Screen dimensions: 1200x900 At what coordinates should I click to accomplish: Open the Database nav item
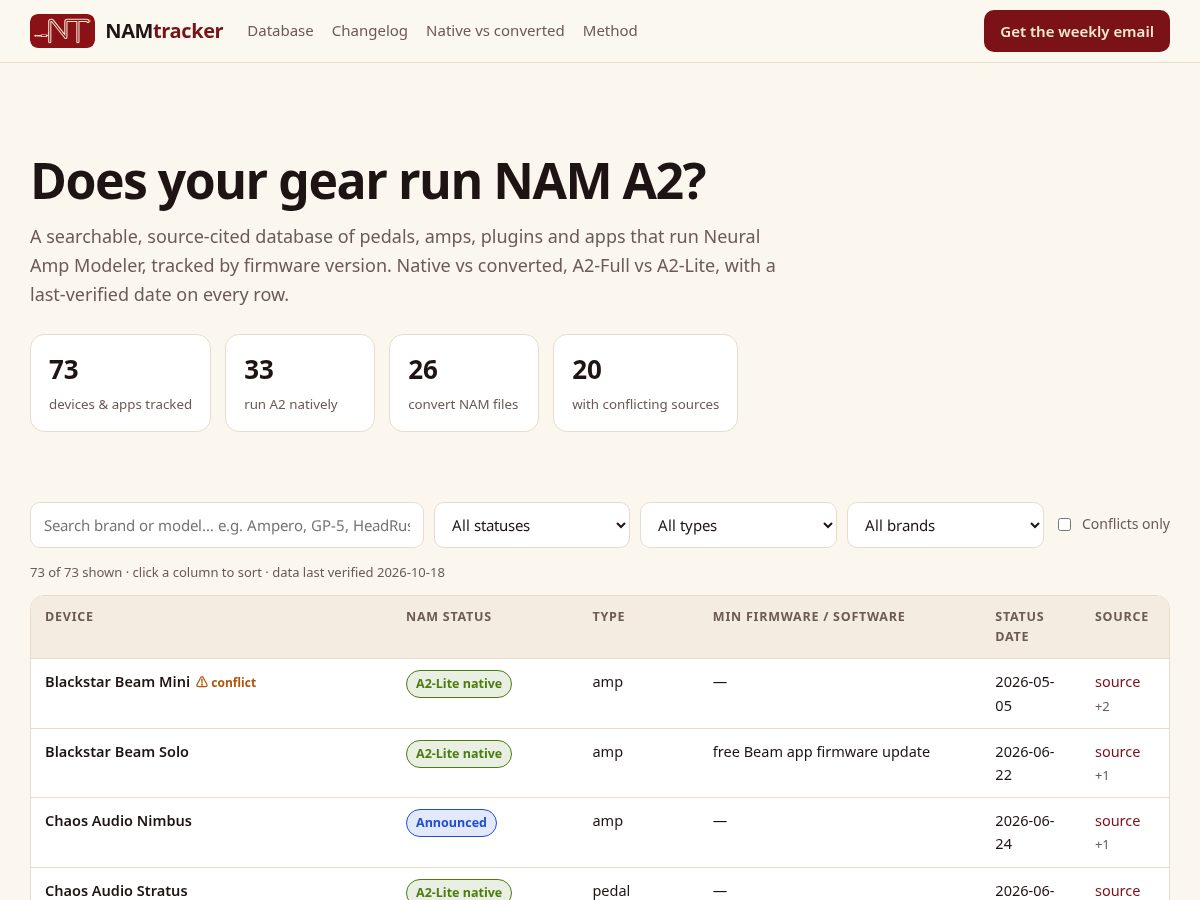pos(280,31)
